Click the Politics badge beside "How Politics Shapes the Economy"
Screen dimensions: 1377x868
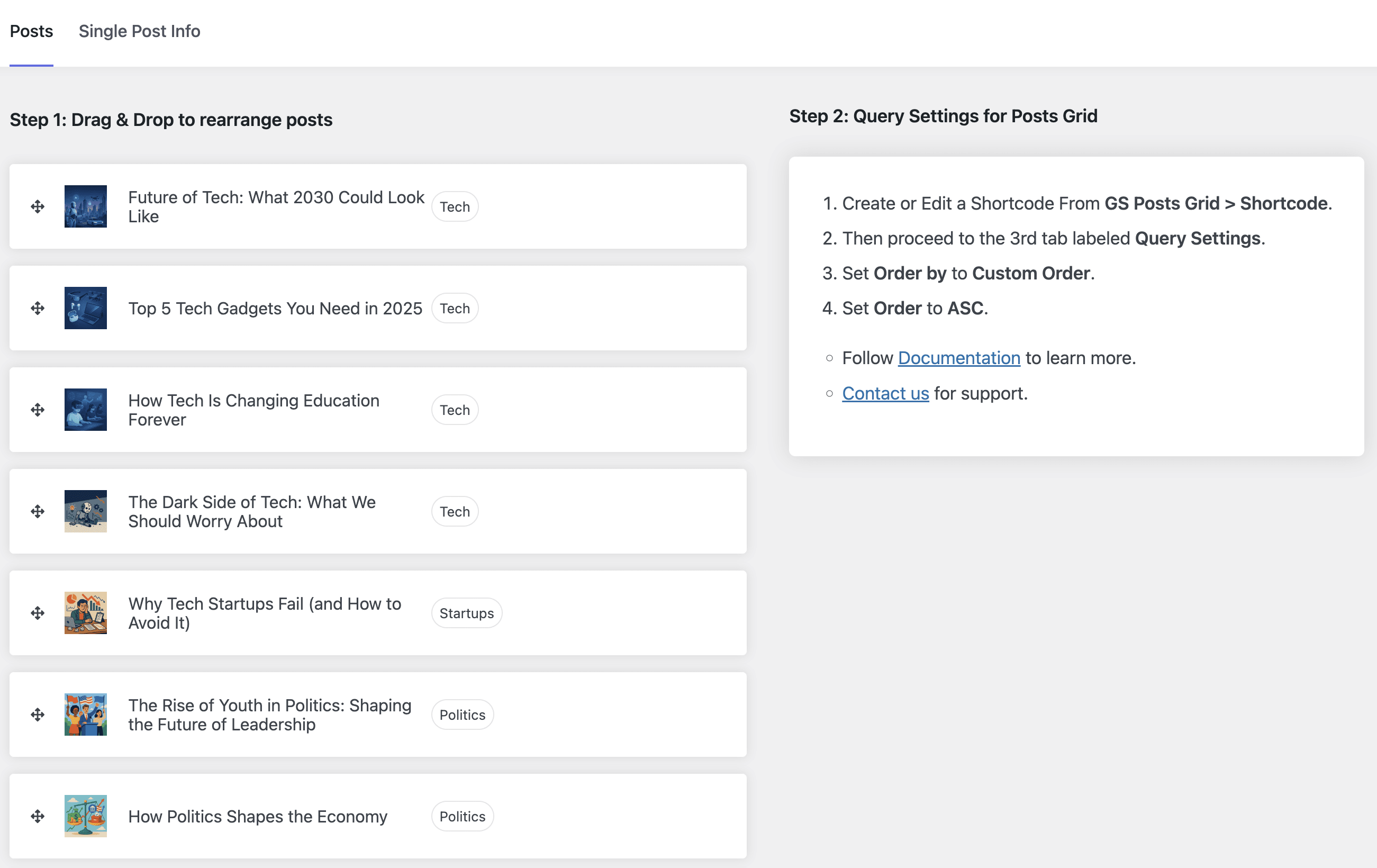click(461, 816)
